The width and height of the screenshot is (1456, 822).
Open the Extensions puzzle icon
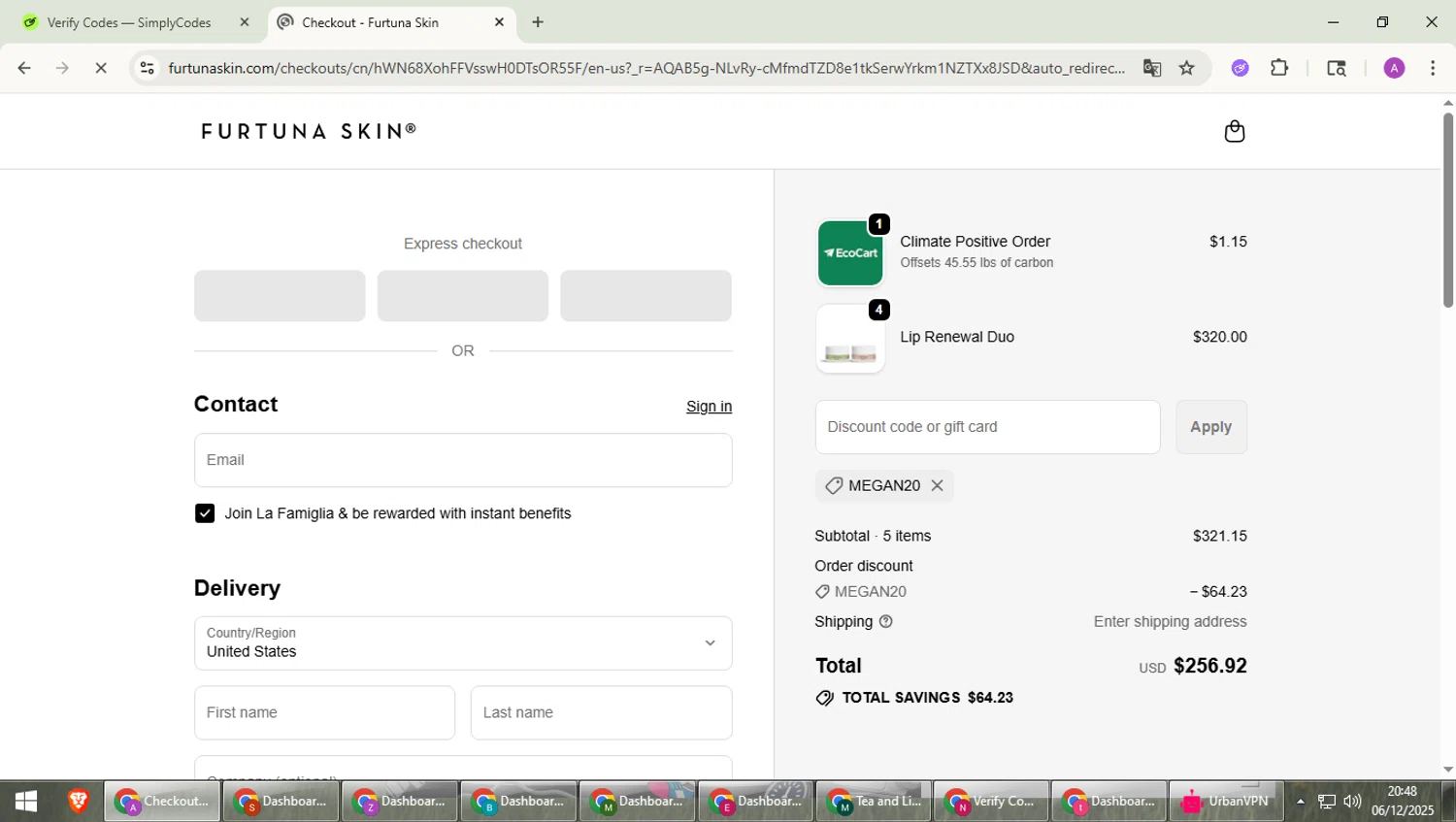coord(1279,68)
